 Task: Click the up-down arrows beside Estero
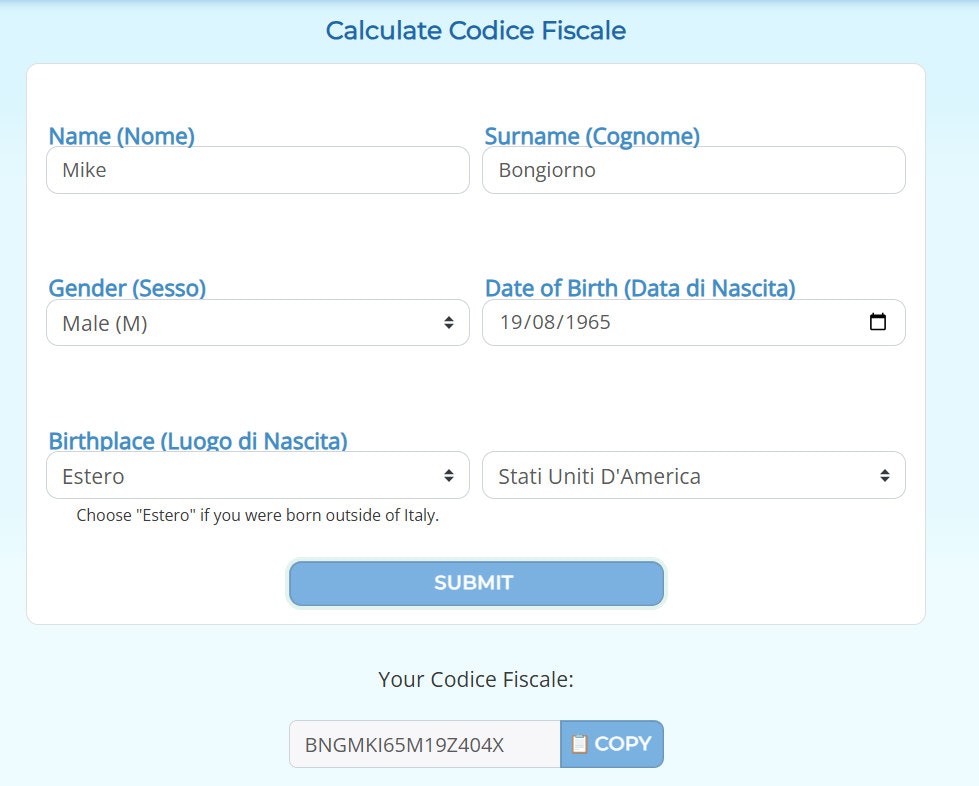tap(448, 475)
